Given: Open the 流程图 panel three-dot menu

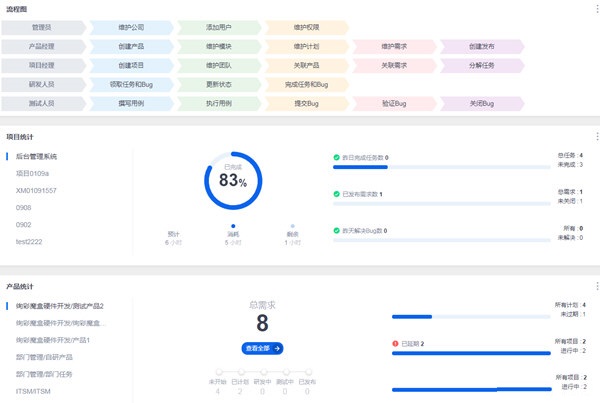Looking at the screenshot, I should click(x=597, y=8).
